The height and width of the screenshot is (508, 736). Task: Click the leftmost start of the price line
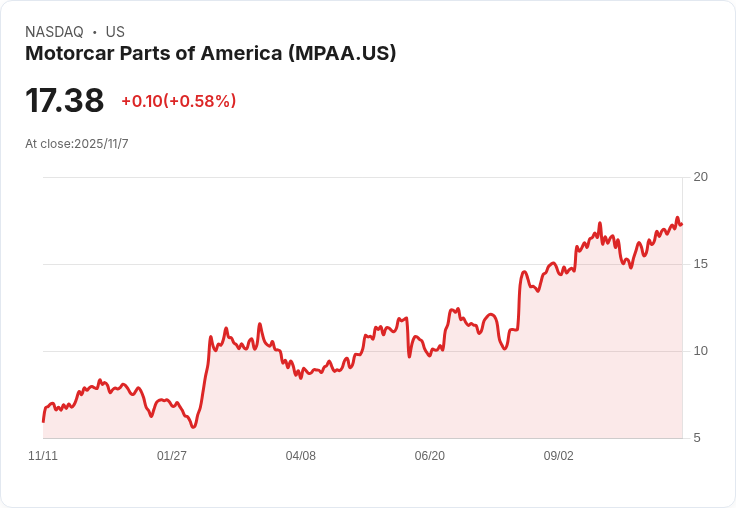point(43,421)
